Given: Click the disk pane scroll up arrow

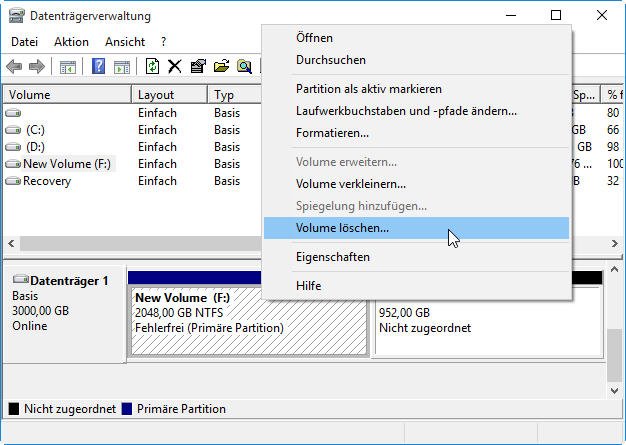Looking at the screenshot, I should tap(614, 270).
